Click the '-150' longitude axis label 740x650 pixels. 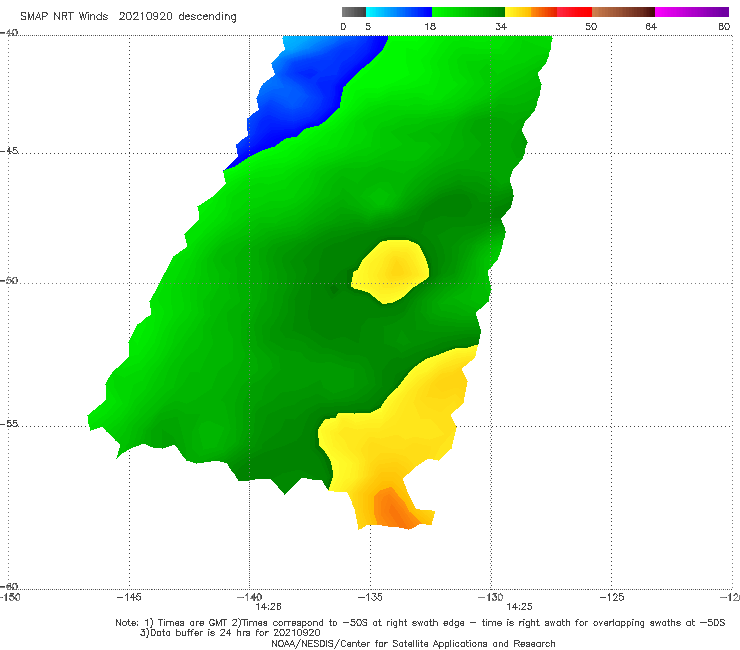click(10, 597)
